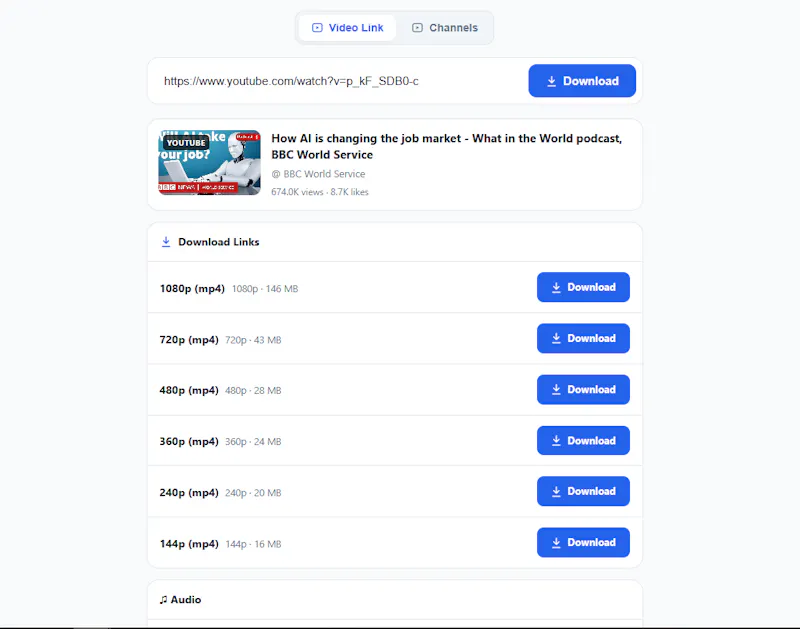This screenshot has width=800, height=629.
Task: Download the 360p (mp4) version
Action: coord(583,441)
